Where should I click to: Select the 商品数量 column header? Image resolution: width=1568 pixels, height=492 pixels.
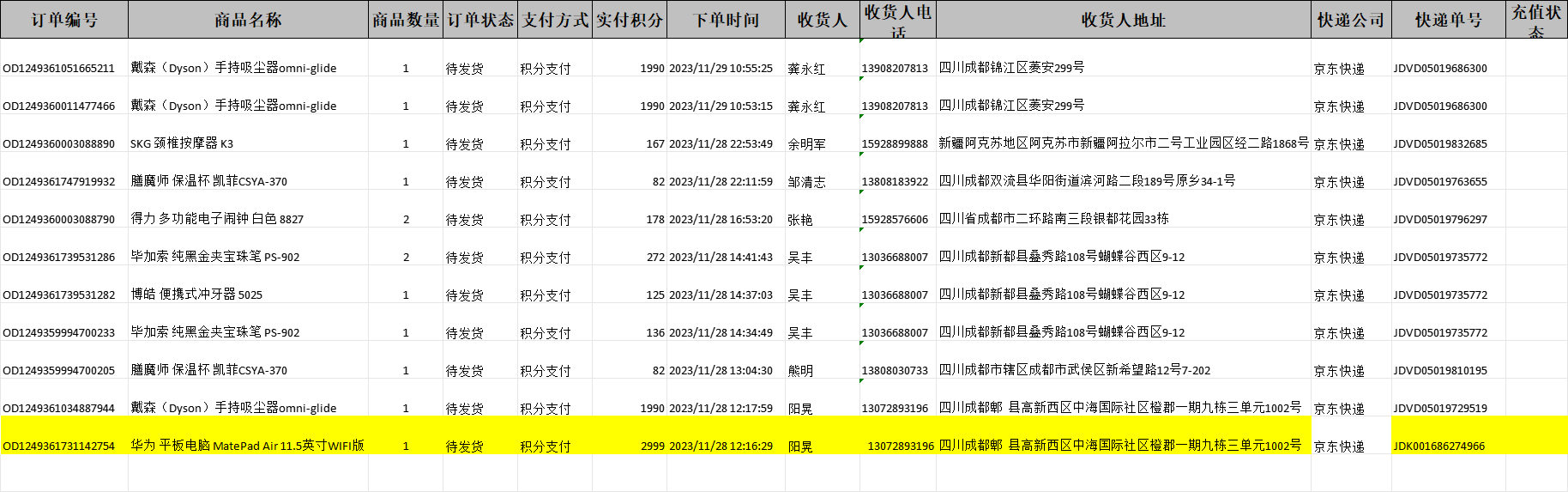406,20
